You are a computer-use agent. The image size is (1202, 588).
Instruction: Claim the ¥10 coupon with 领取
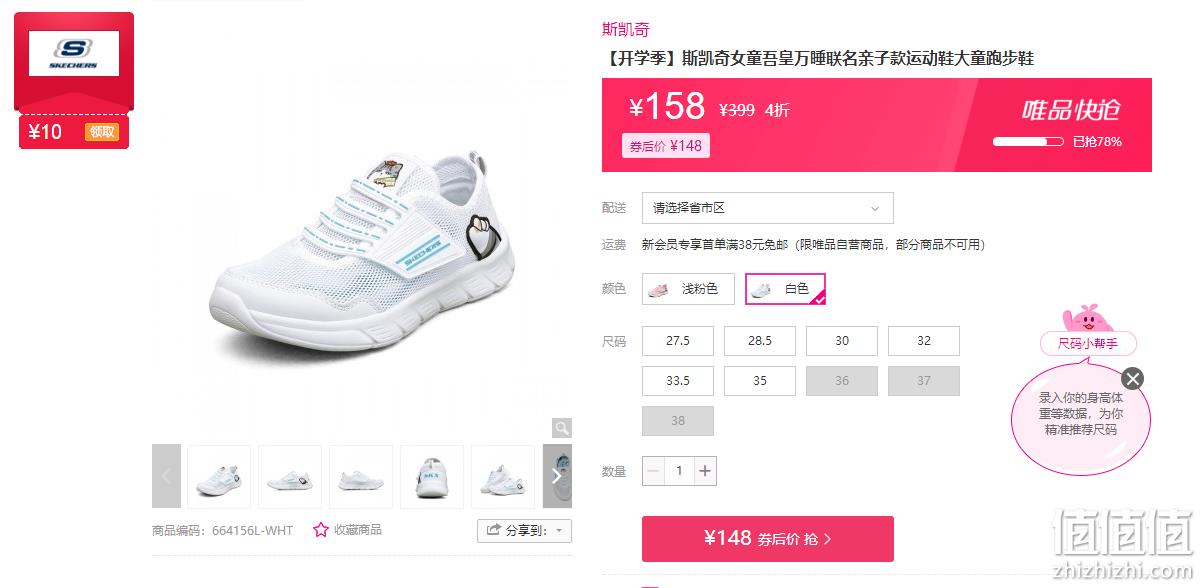click(x=102, y=132)
